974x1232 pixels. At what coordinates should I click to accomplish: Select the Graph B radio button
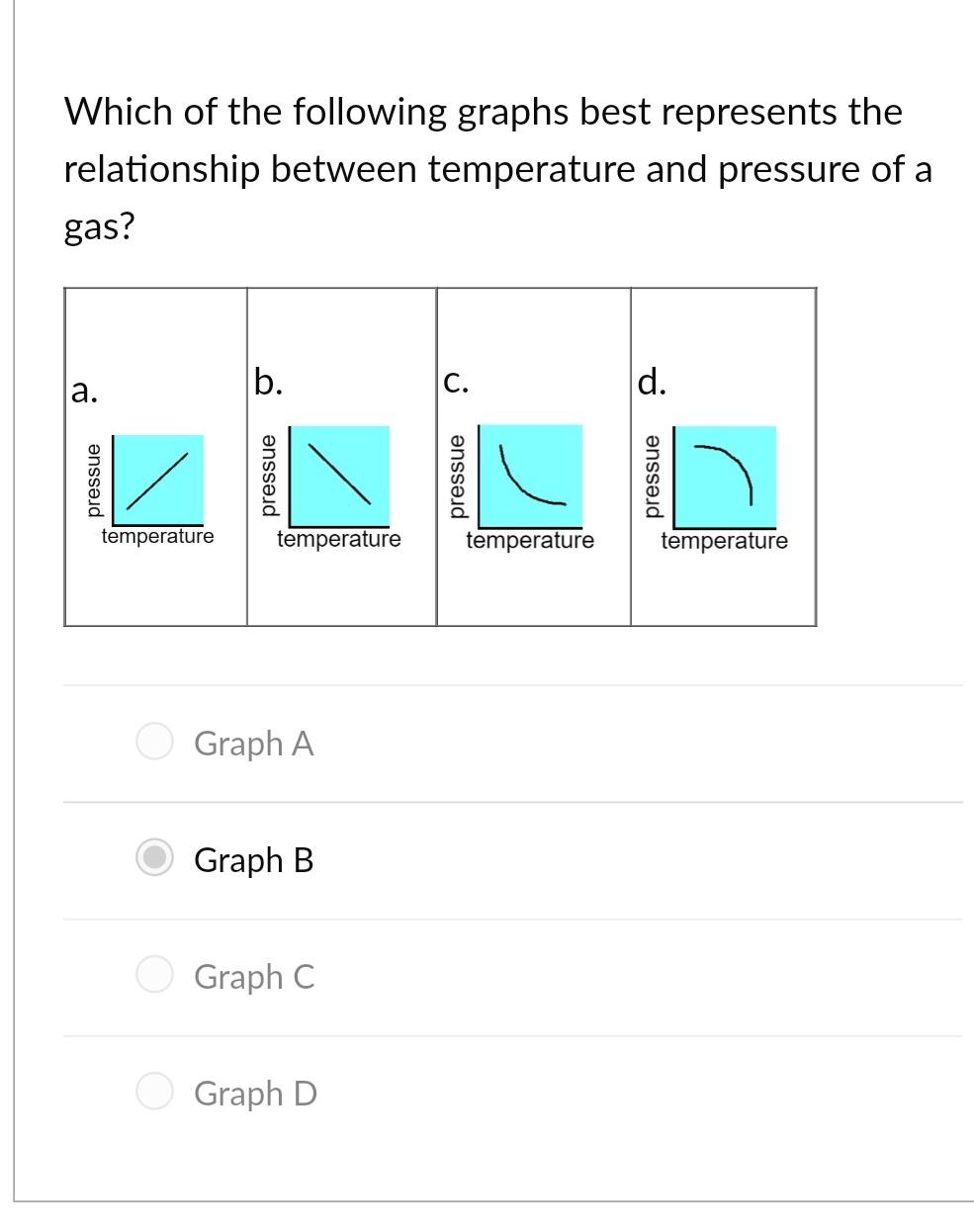(154, 859)
